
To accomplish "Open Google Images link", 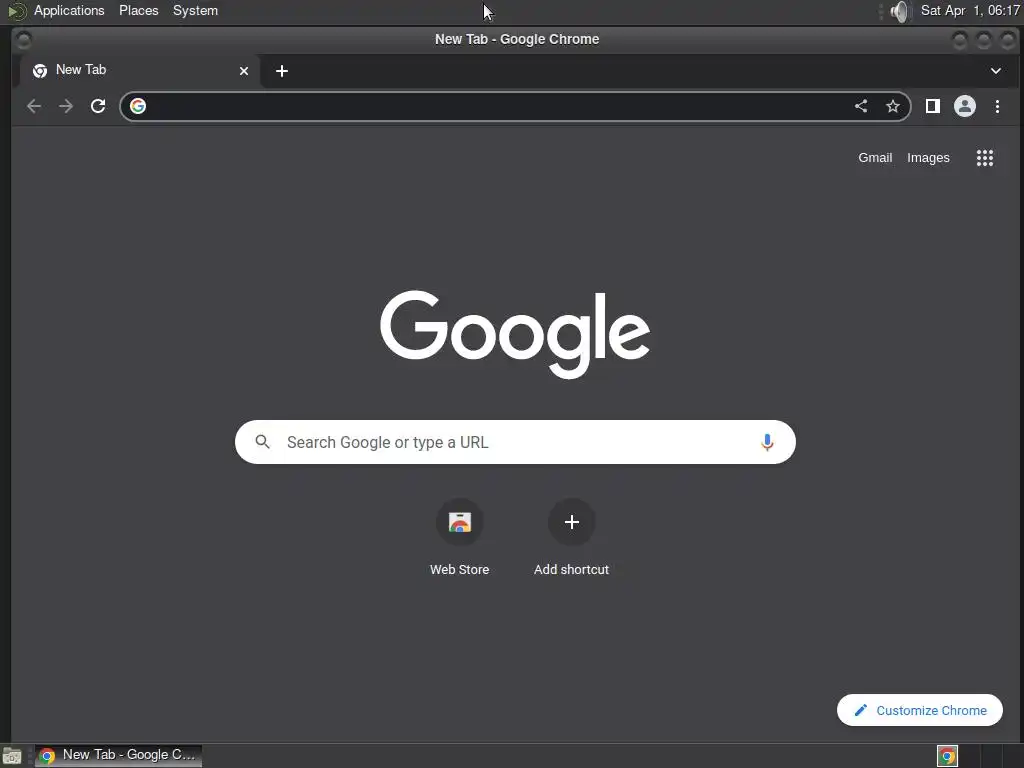I will (928, 158).
